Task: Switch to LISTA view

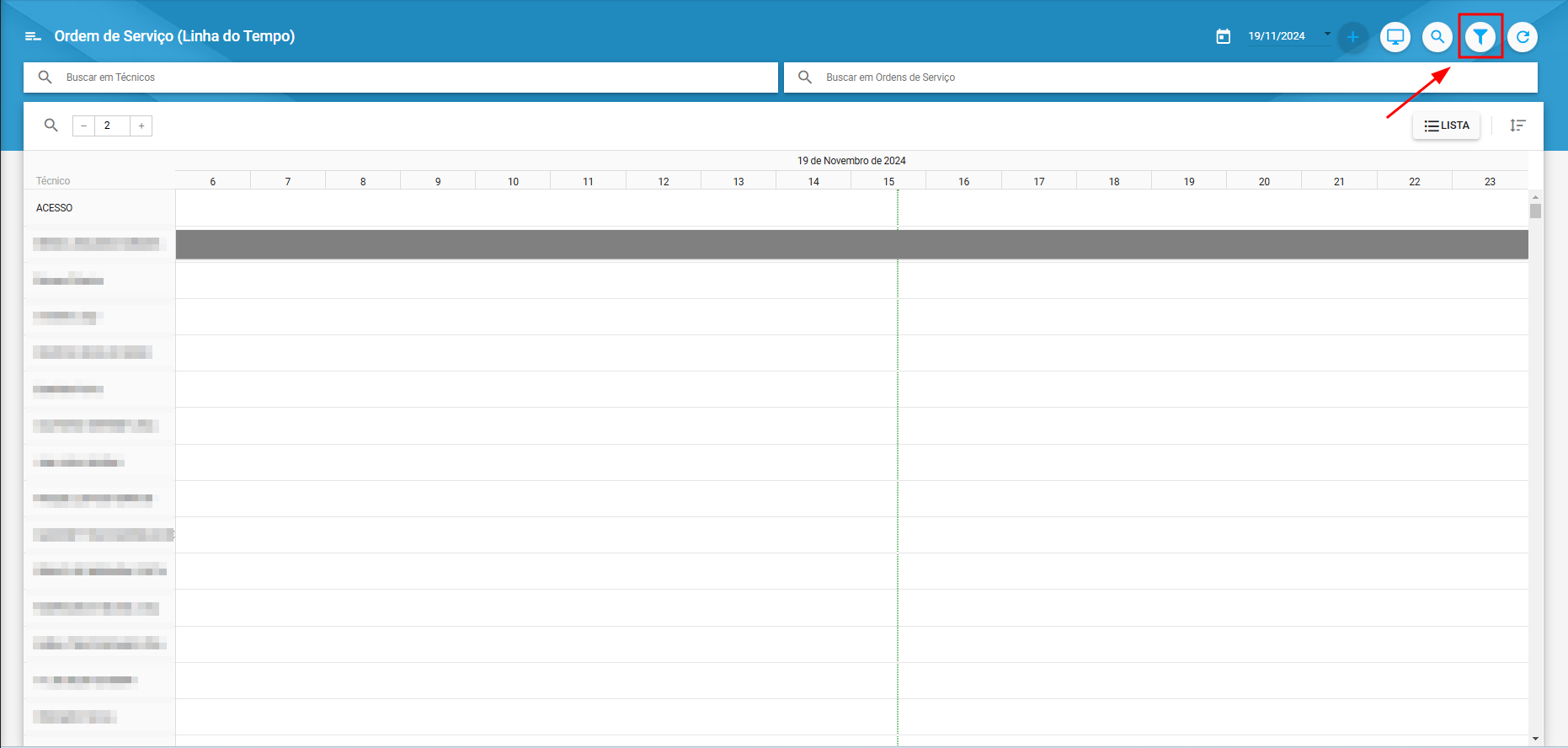Action: [1446, 126]
